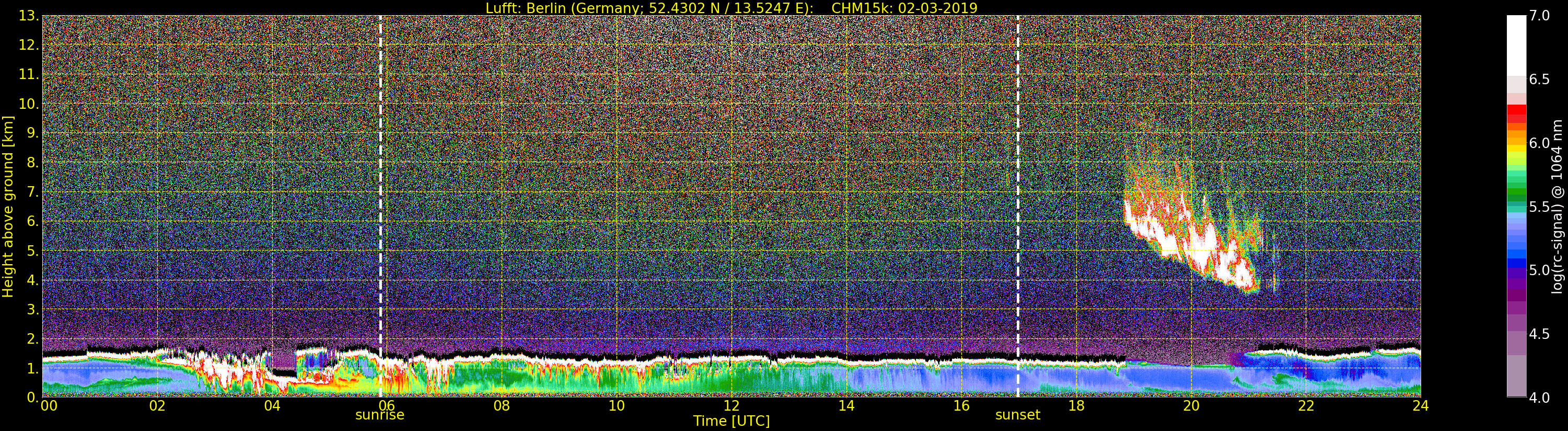Click the 12 tick on the time axis

[x=731, y=406]
